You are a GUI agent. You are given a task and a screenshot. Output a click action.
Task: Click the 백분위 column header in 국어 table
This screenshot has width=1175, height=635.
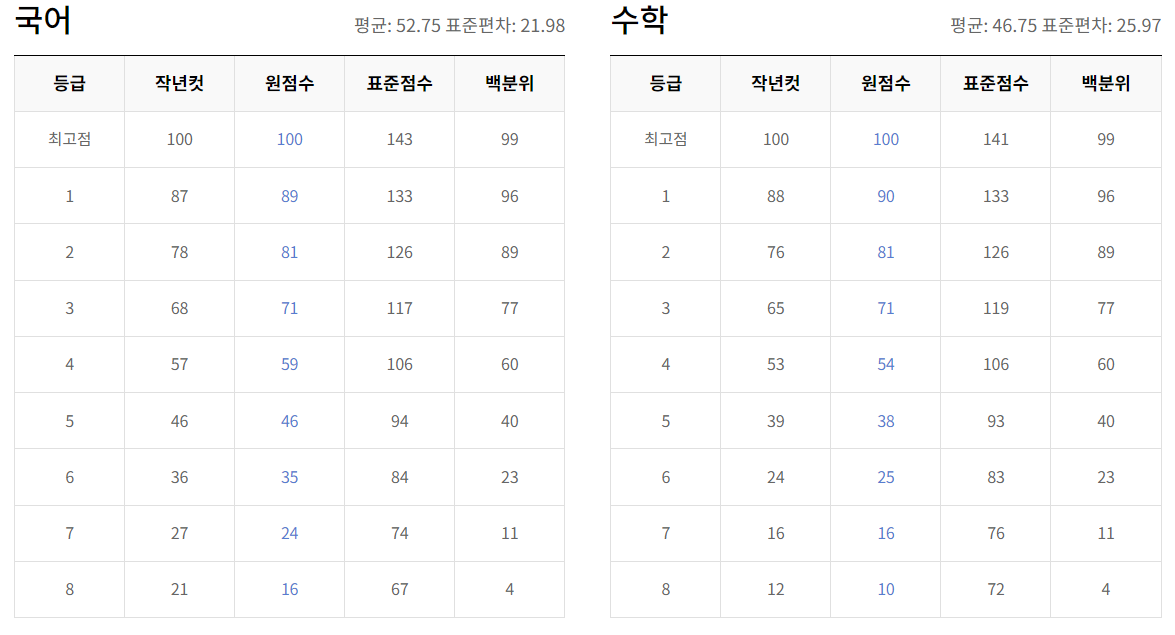point(510,83)
